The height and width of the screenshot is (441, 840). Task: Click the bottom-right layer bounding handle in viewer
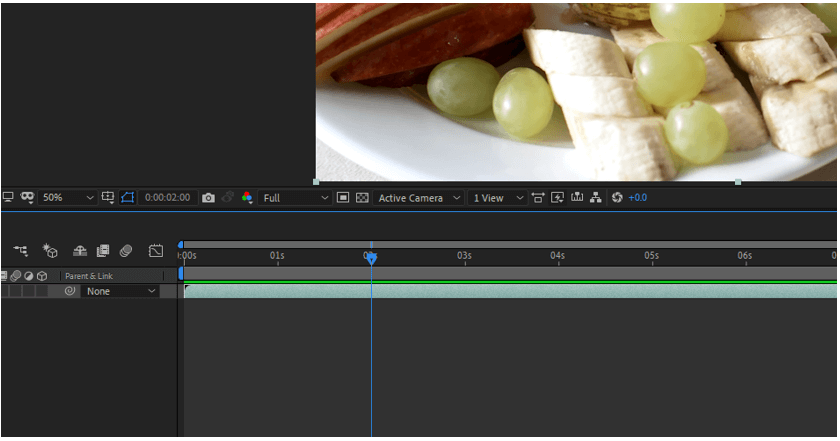pyautogui.click(x=738, y=182)
